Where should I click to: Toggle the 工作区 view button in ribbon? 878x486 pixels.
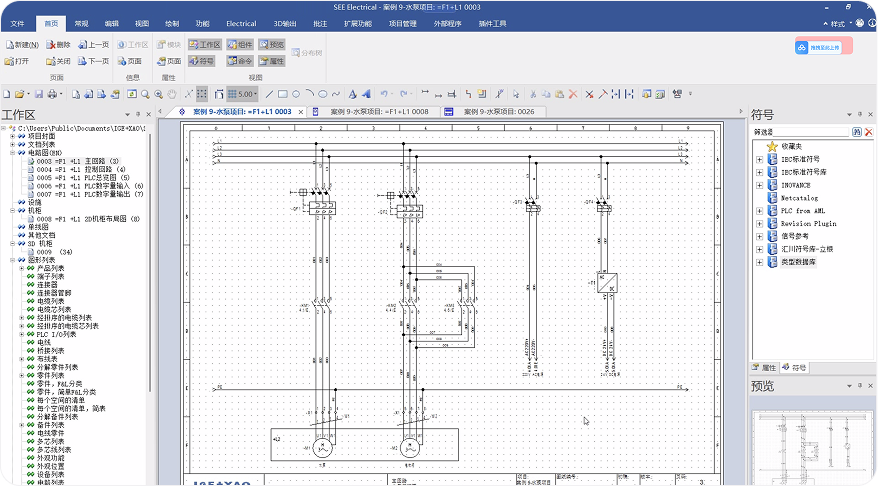point(205,45)
